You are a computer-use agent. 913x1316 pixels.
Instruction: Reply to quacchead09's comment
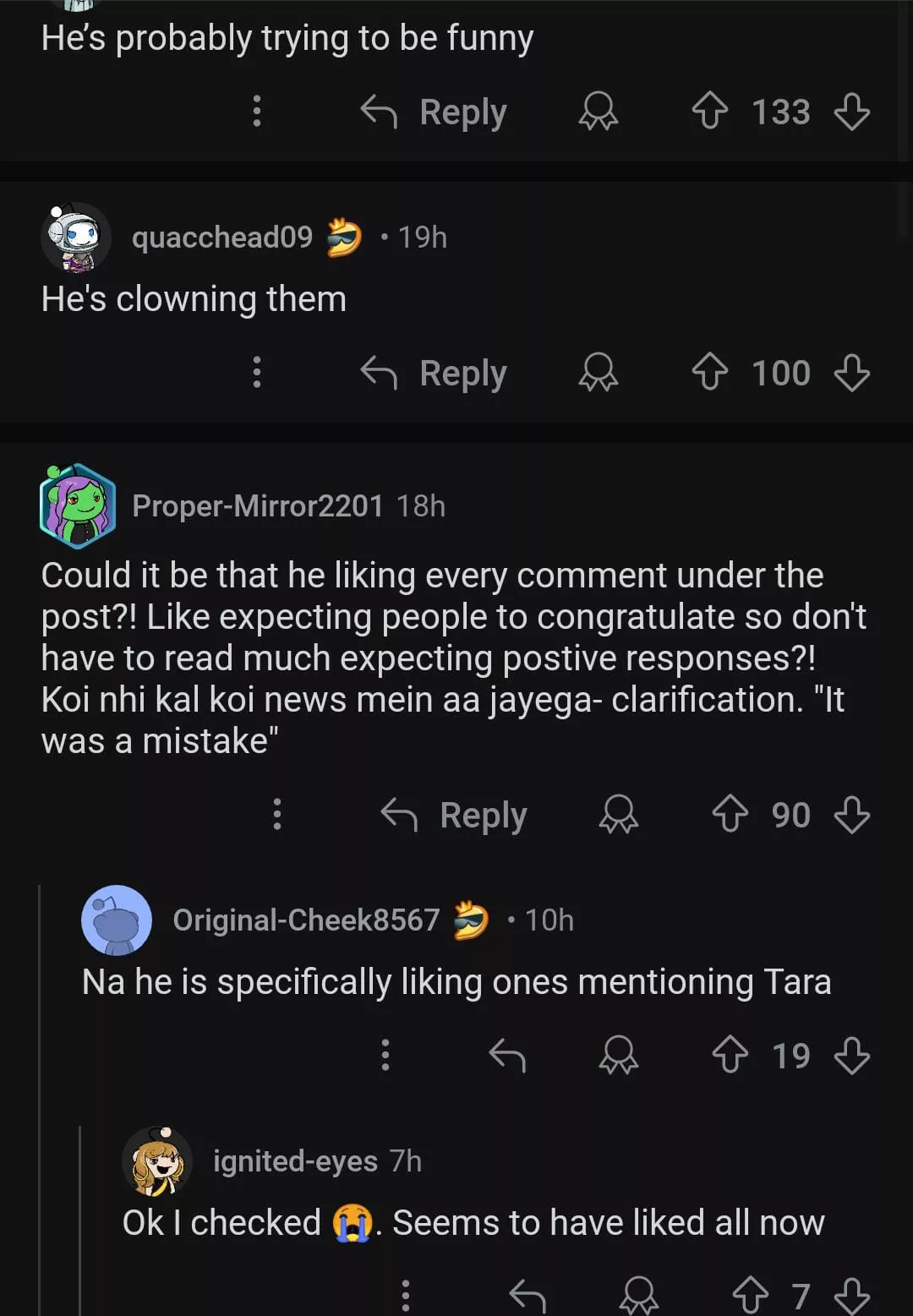point(435,373)
